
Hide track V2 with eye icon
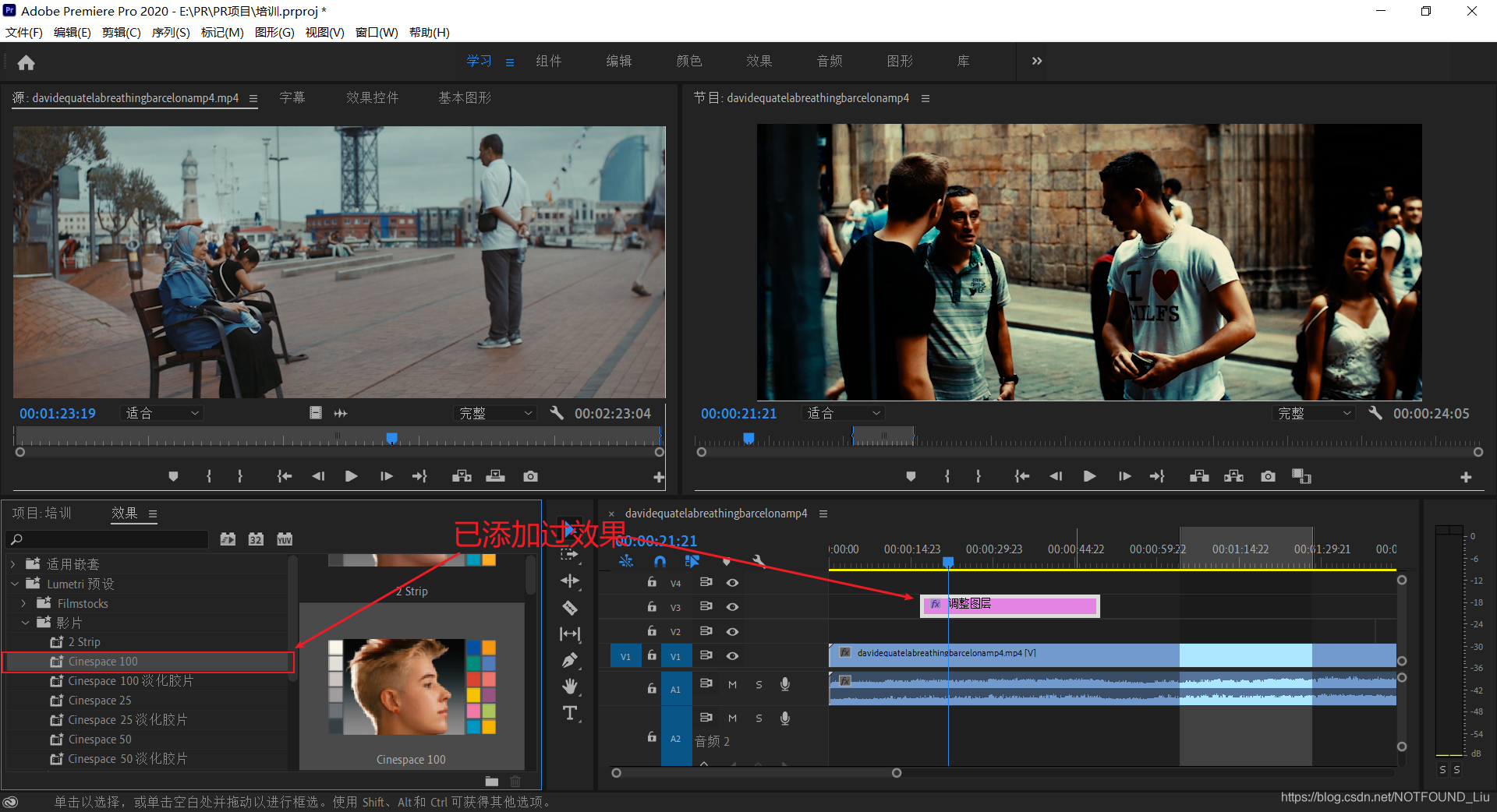coord(733,632)
